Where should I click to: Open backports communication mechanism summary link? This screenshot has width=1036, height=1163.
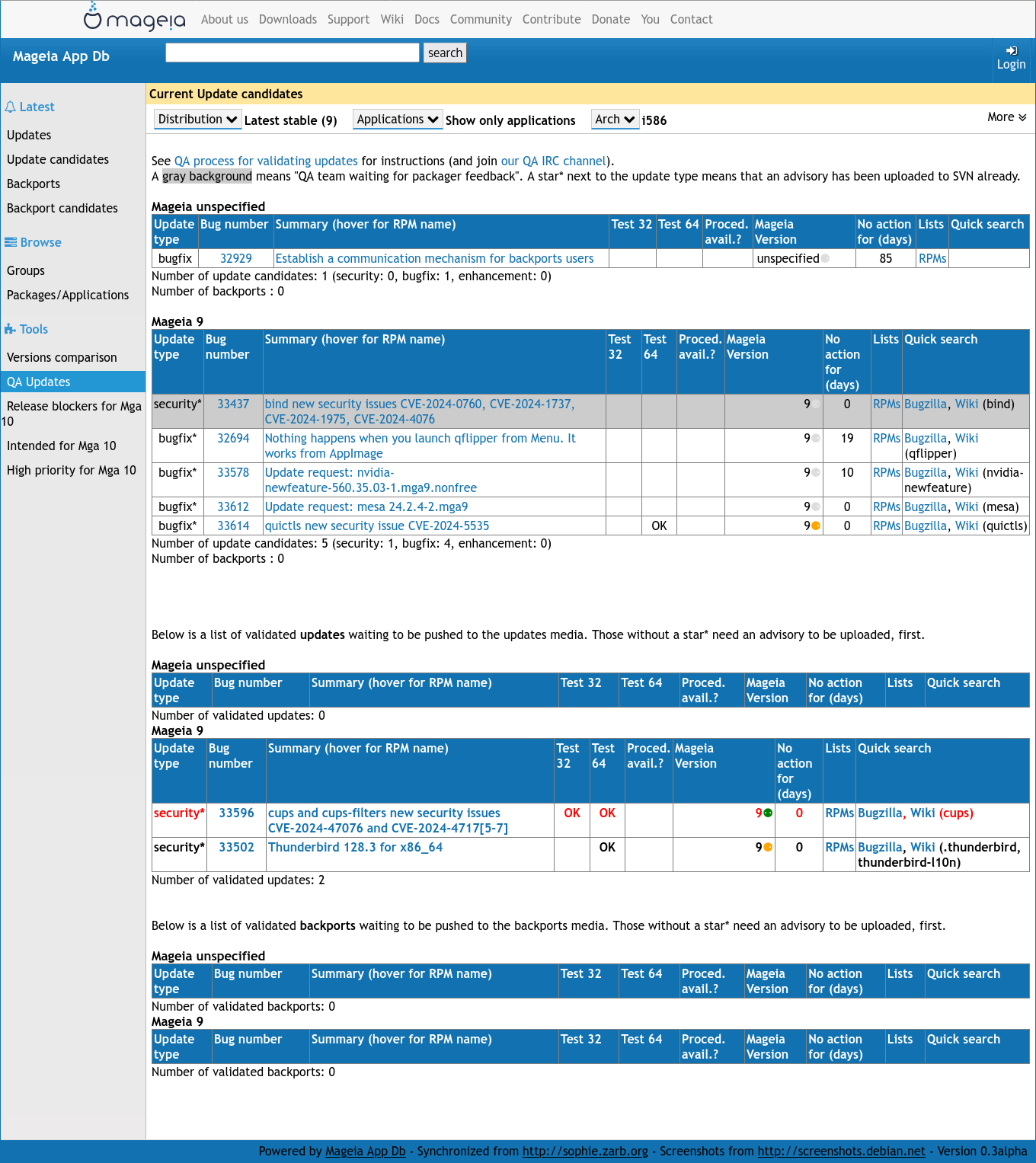click(x=434, y=258)
